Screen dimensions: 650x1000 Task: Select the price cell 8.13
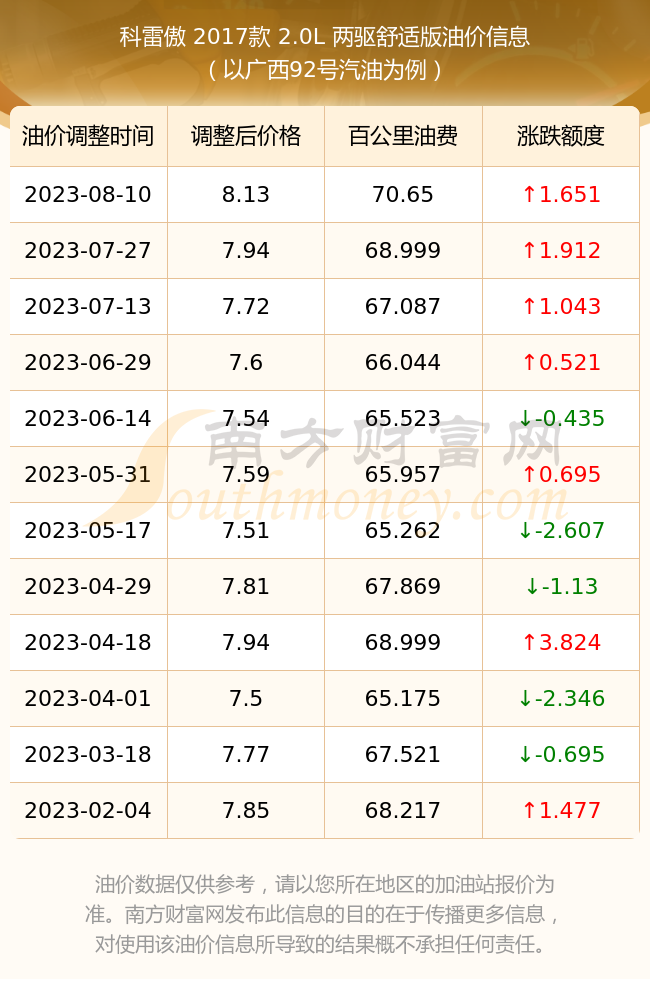coord(246,195)
